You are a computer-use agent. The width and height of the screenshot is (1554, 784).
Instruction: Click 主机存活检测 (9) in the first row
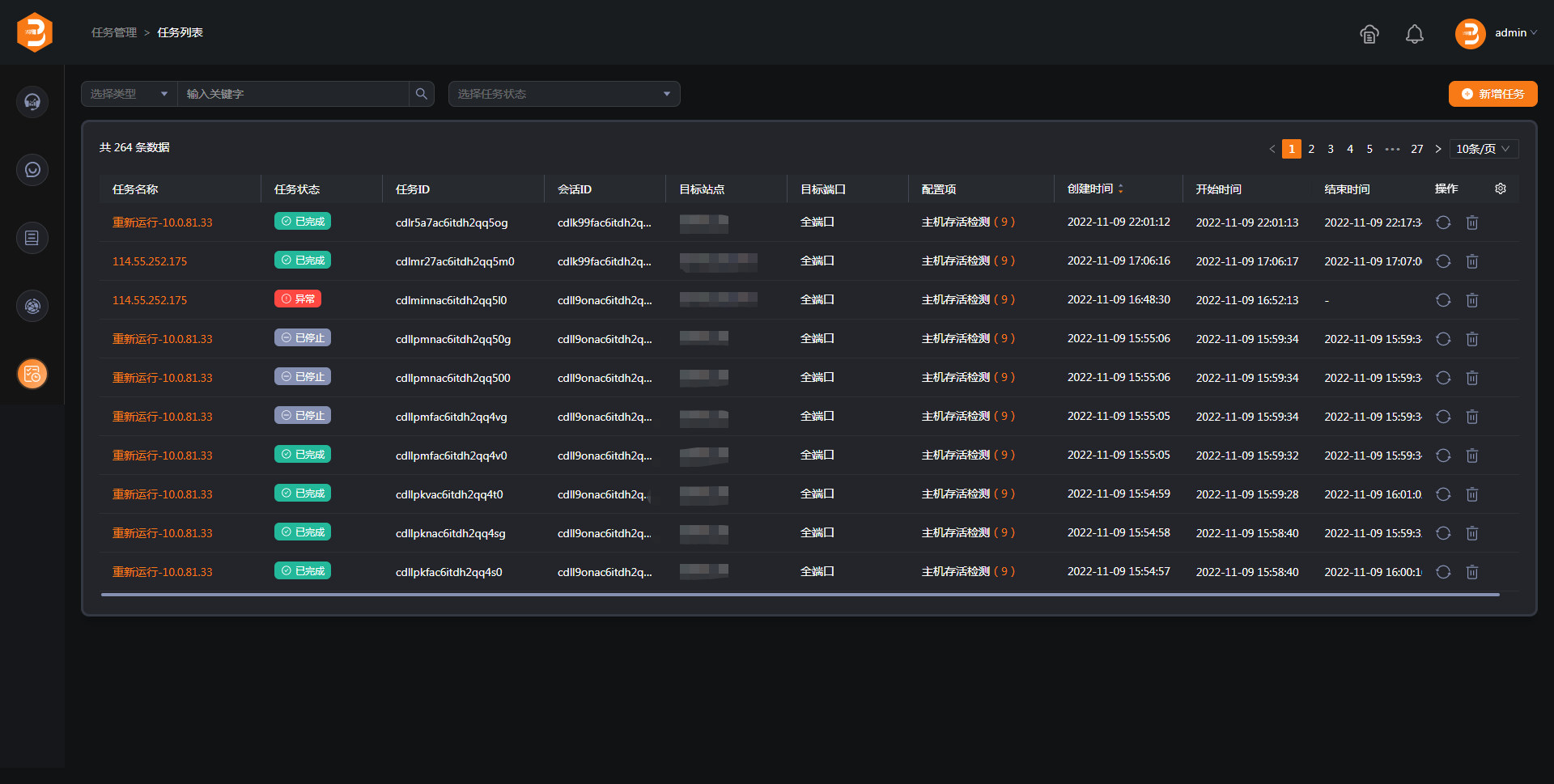[968, 222]
